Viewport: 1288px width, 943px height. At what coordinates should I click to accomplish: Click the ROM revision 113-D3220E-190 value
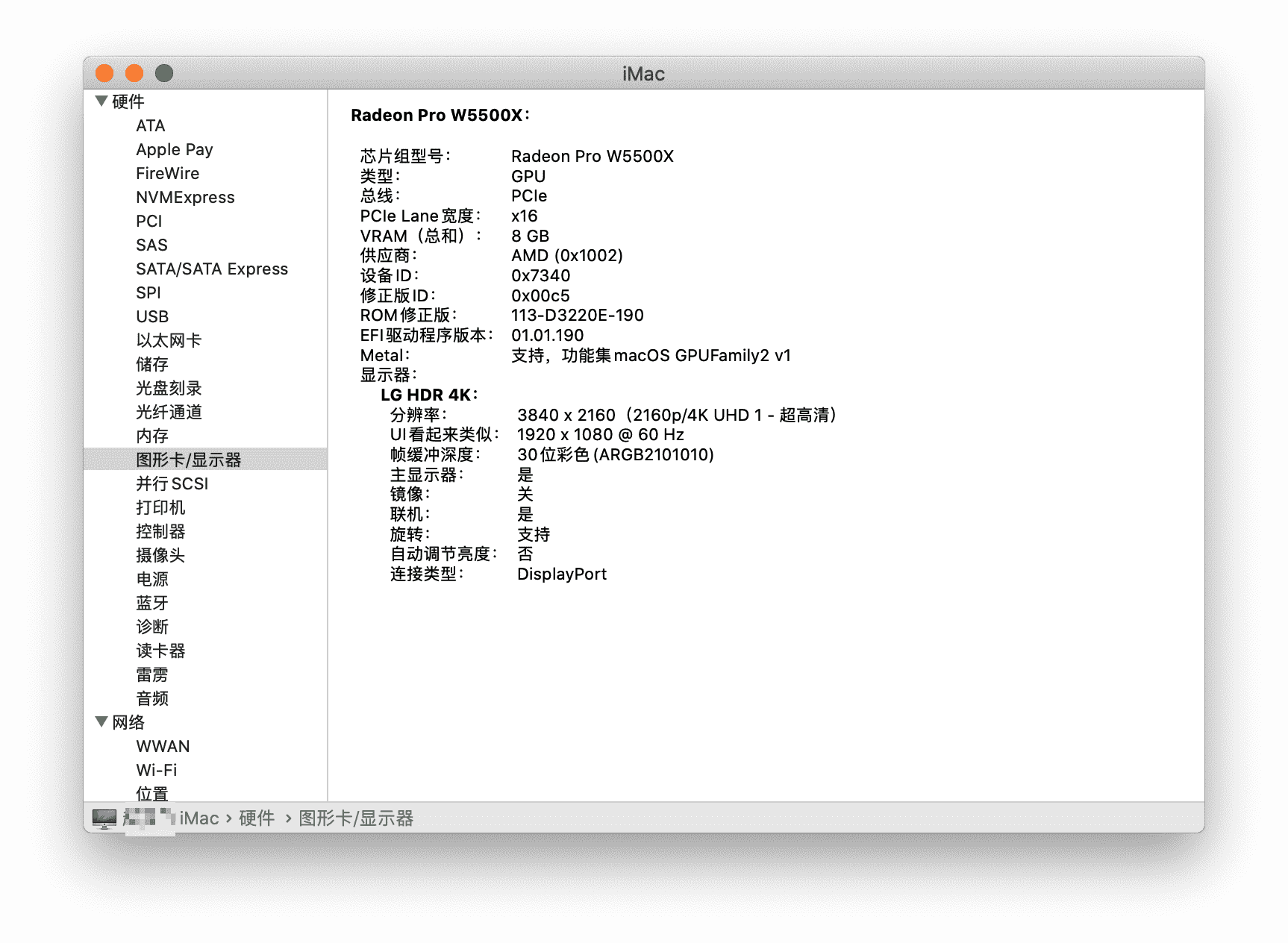tap(578, 316)
